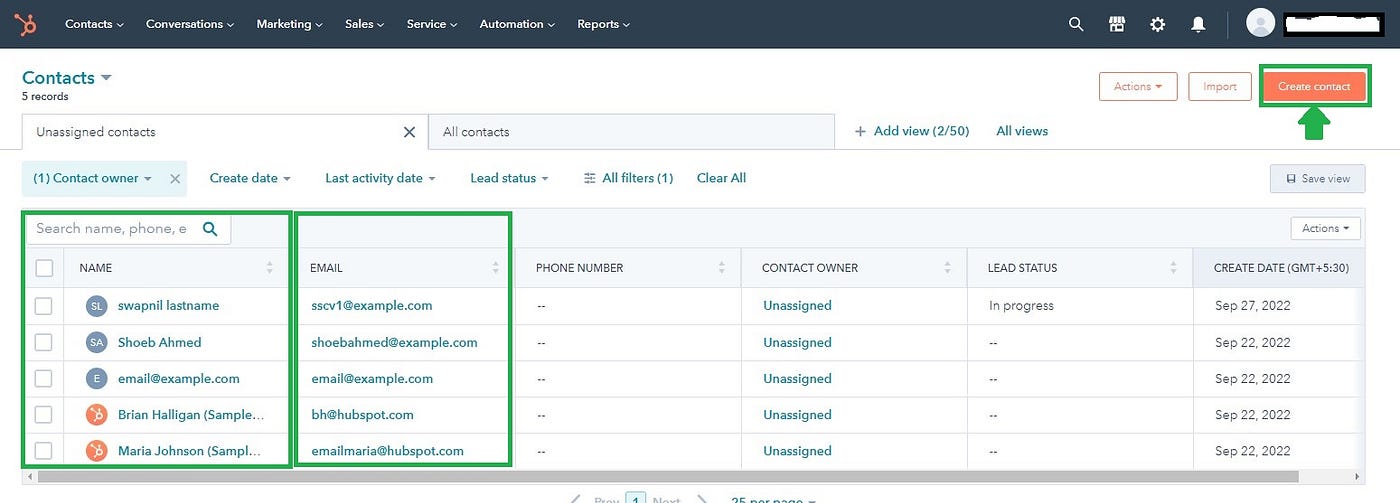Open the search magnifier in top bar
The width and height of the screenshot is (1400, 503).
(x=1076, y=24)
